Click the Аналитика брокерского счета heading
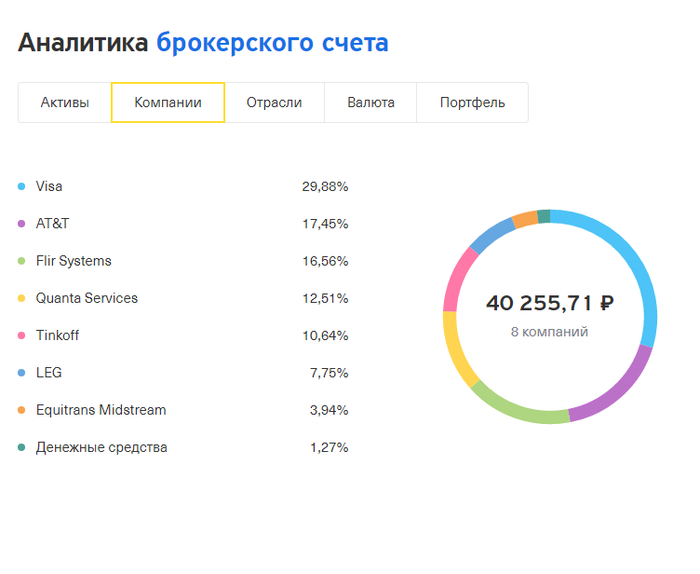The image size is (700, 574). point(203,43)
